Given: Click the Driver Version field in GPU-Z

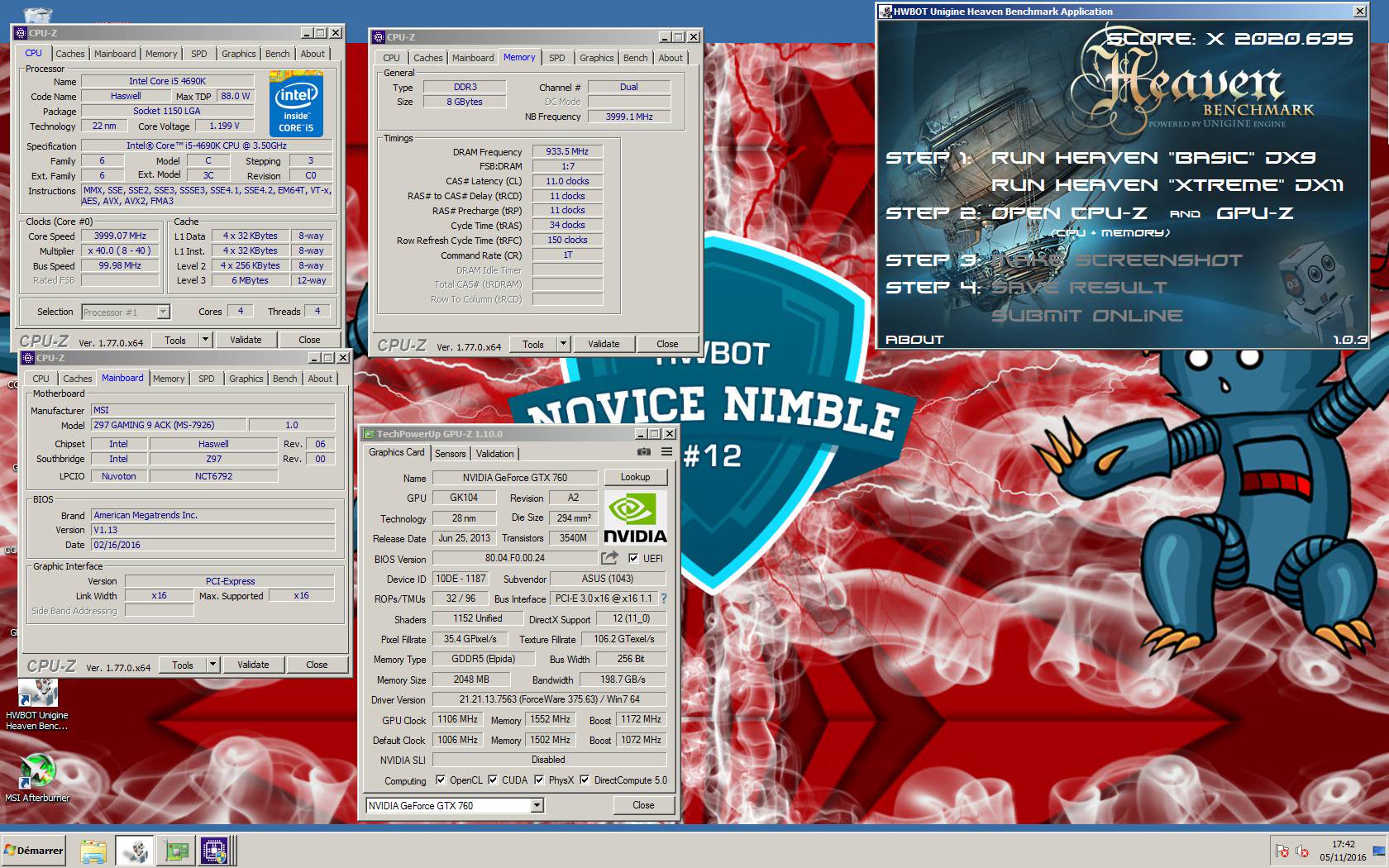Looking at the screenshot, I should coord(550,699).
